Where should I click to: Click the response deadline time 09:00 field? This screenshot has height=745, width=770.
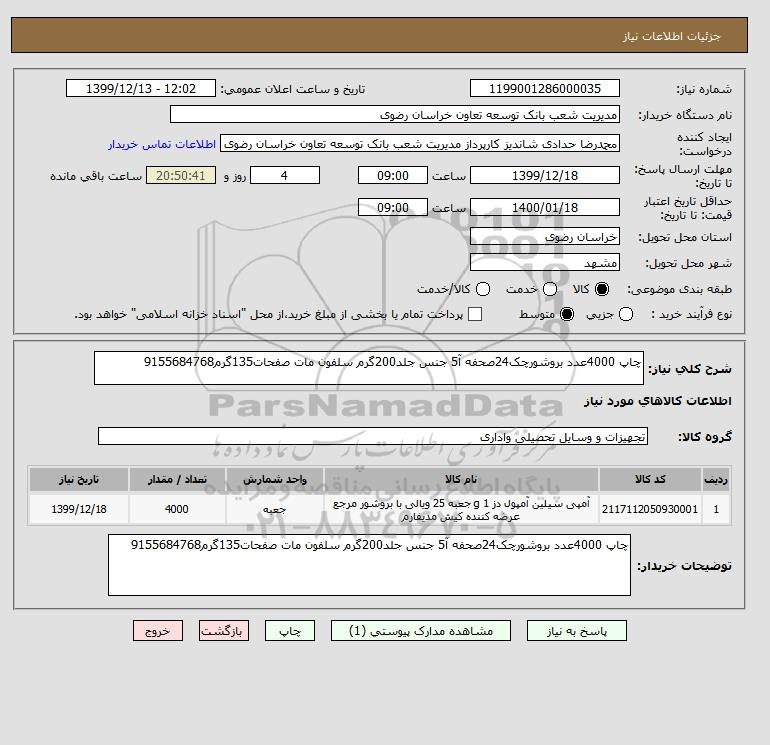(x=393, y=175)
